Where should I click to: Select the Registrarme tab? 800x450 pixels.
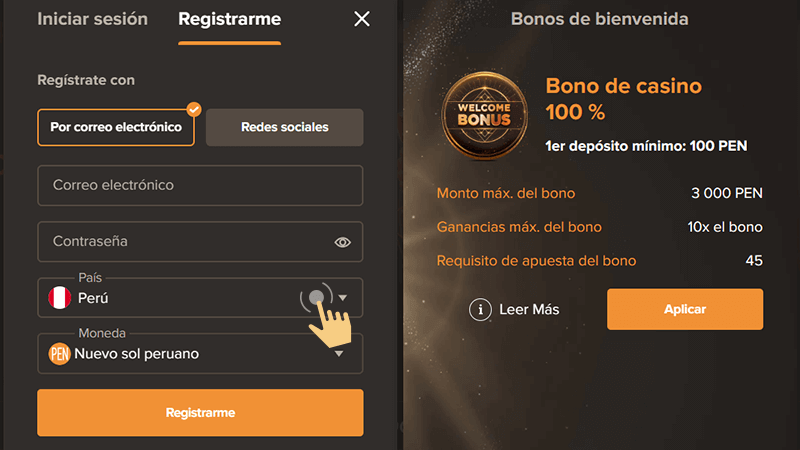coord(229,19)
